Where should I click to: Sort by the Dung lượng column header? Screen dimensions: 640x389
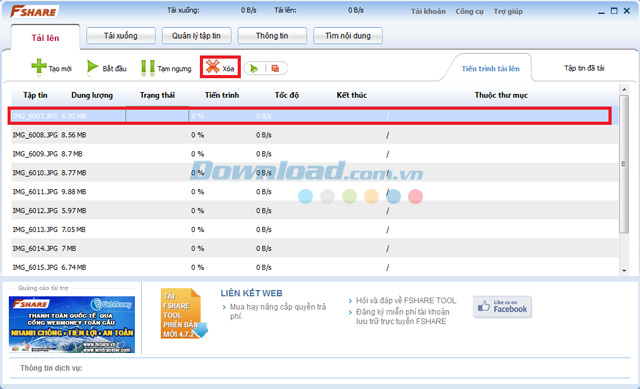click(x=92, y=95)
